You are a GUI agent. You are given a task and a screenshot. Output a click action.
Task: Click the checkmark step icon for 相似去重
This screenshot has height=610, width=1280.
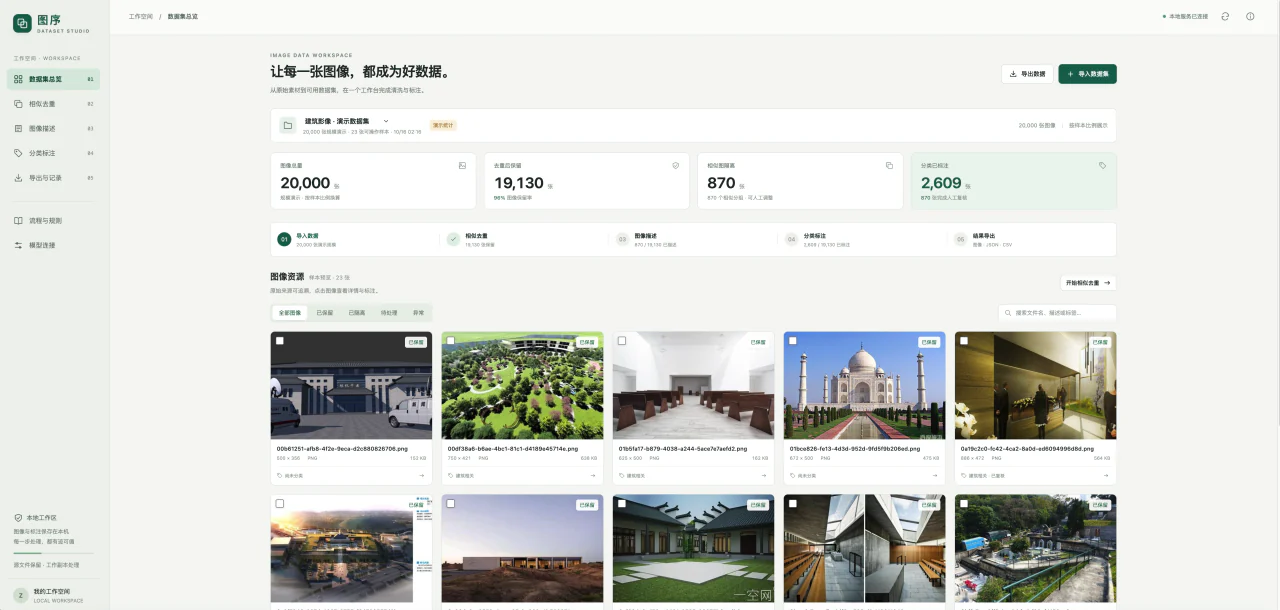pos(453,239)
